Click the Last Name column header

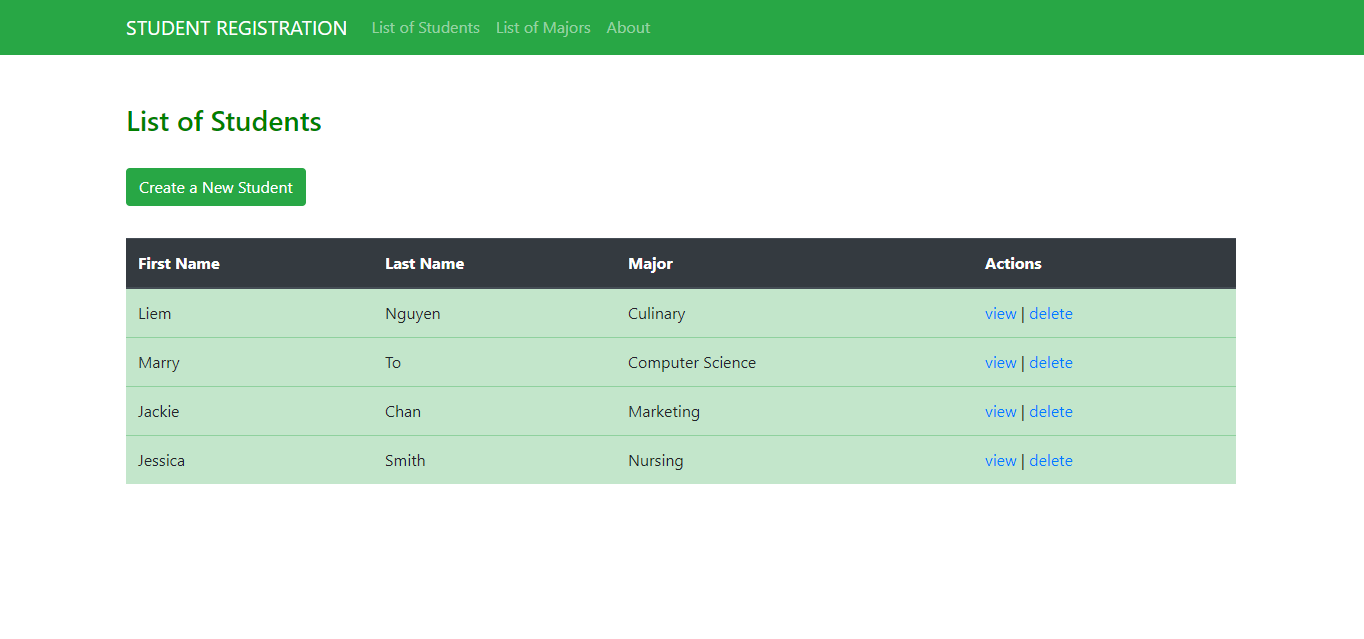point(424,264)
